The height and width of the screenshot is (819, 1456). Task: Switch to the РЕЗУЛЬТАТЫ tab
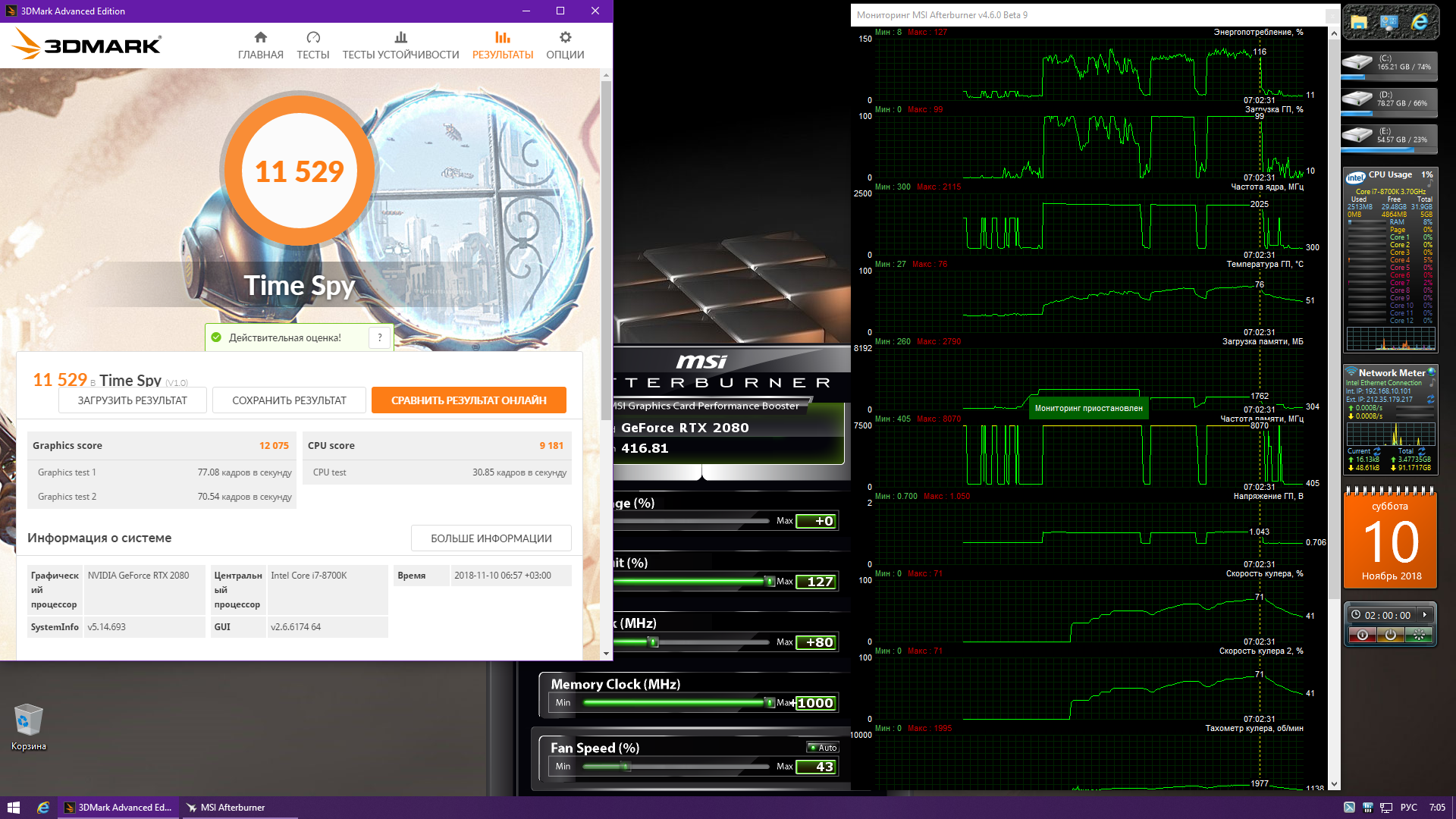(x=502, y=45)
